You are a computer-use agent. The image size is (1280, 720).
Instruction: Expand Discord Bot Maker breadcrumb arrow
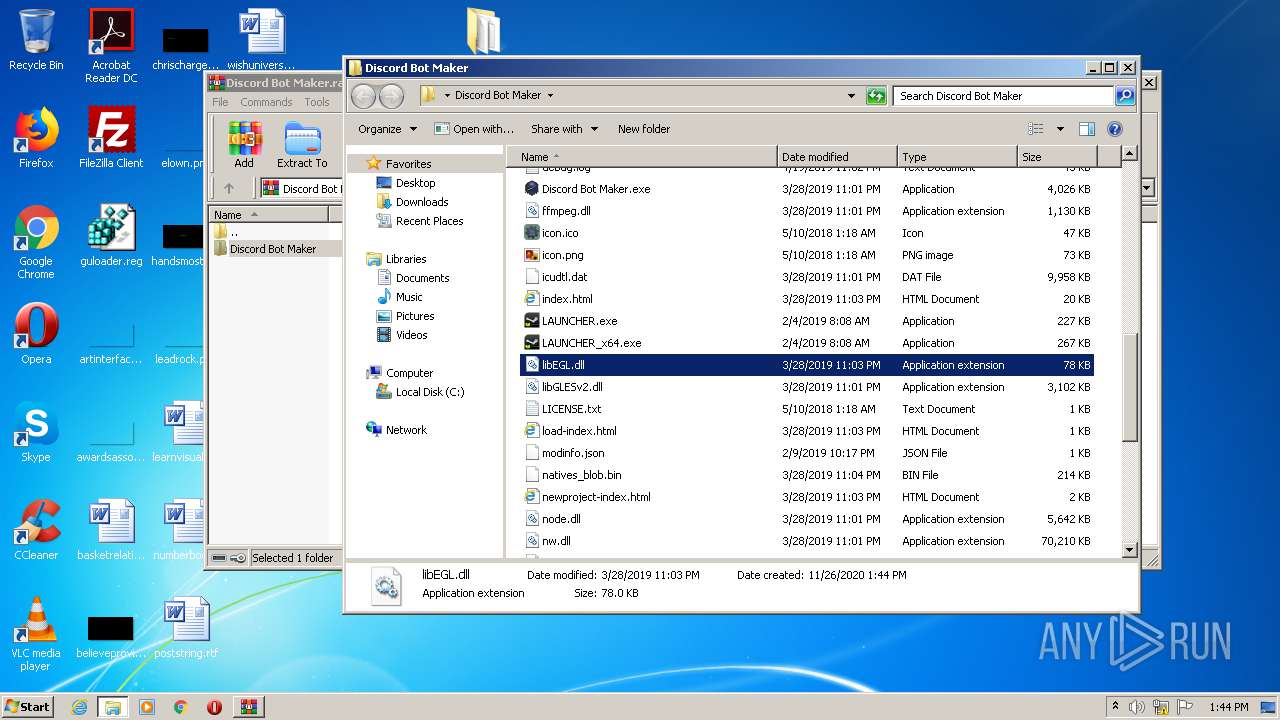click(x=550, y=96)
